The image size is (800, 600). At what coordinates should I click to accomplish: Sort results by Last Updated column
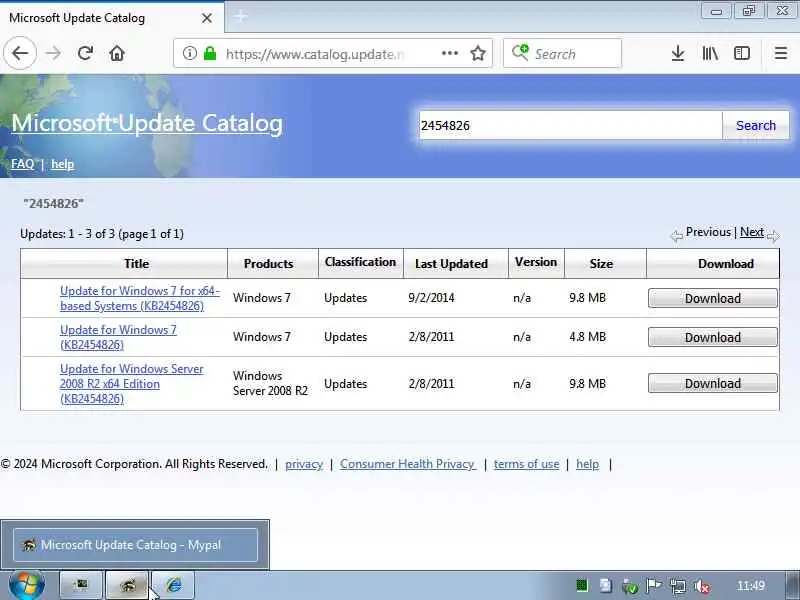[x=451, y=263]
